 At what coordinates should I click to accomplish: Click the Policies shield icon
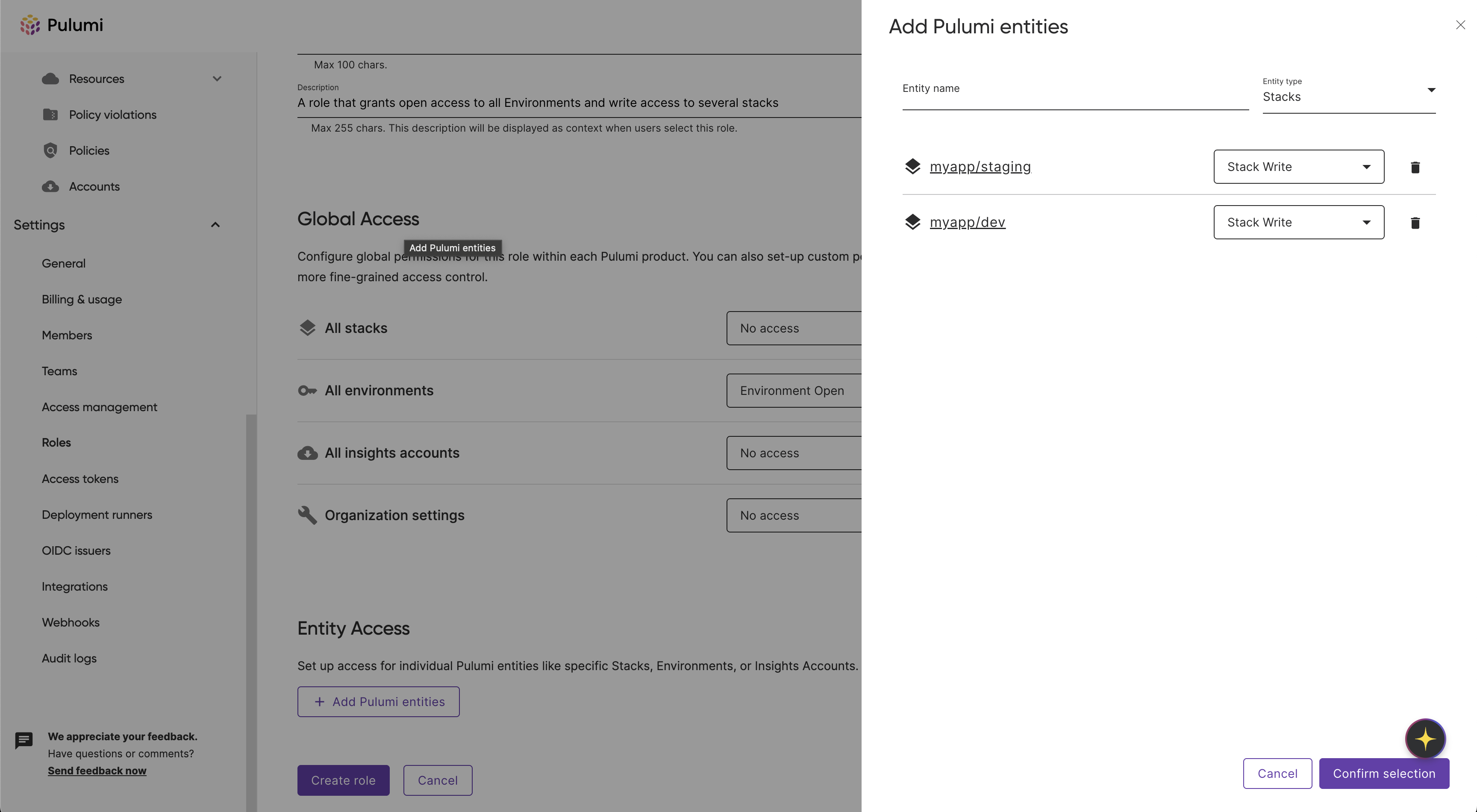point(50,150)
